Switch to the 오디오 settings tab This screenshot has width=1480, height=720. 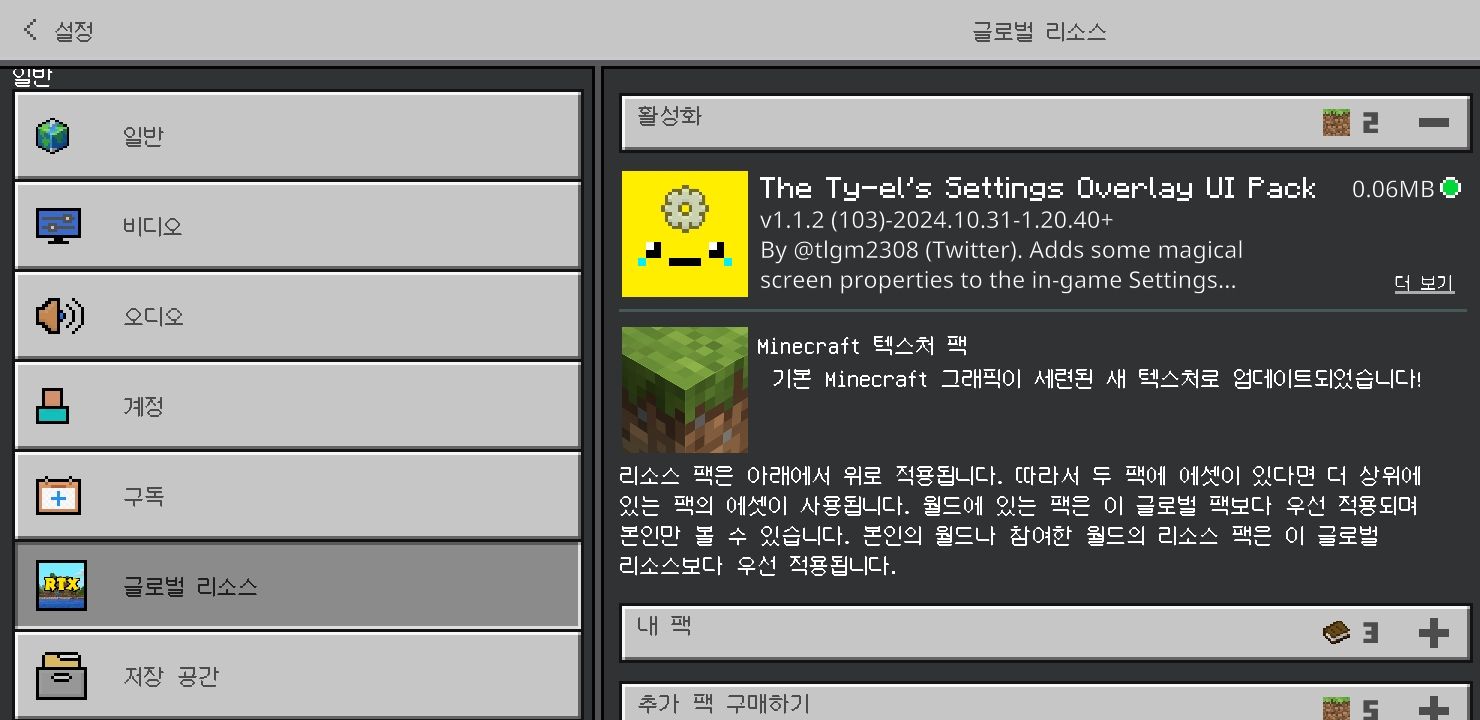click(298, 316)
